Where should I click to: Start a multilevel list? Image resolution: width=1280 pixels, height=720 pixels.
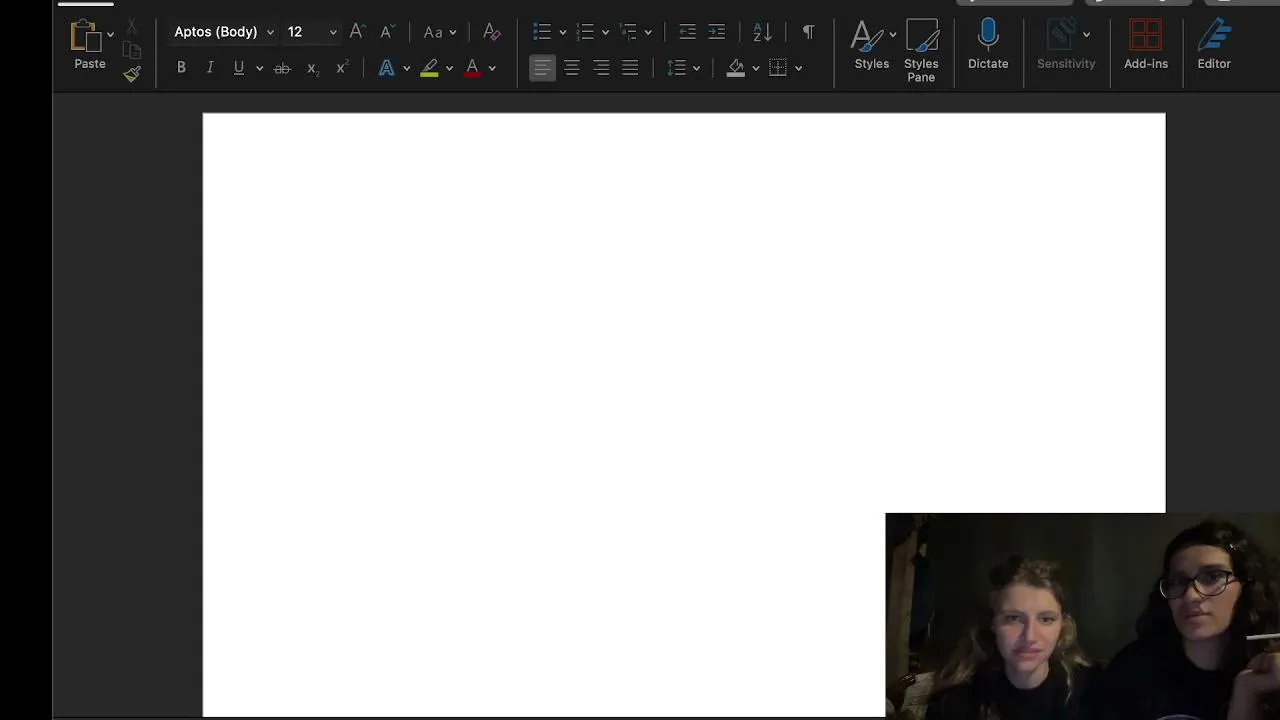tap(629, 32)
